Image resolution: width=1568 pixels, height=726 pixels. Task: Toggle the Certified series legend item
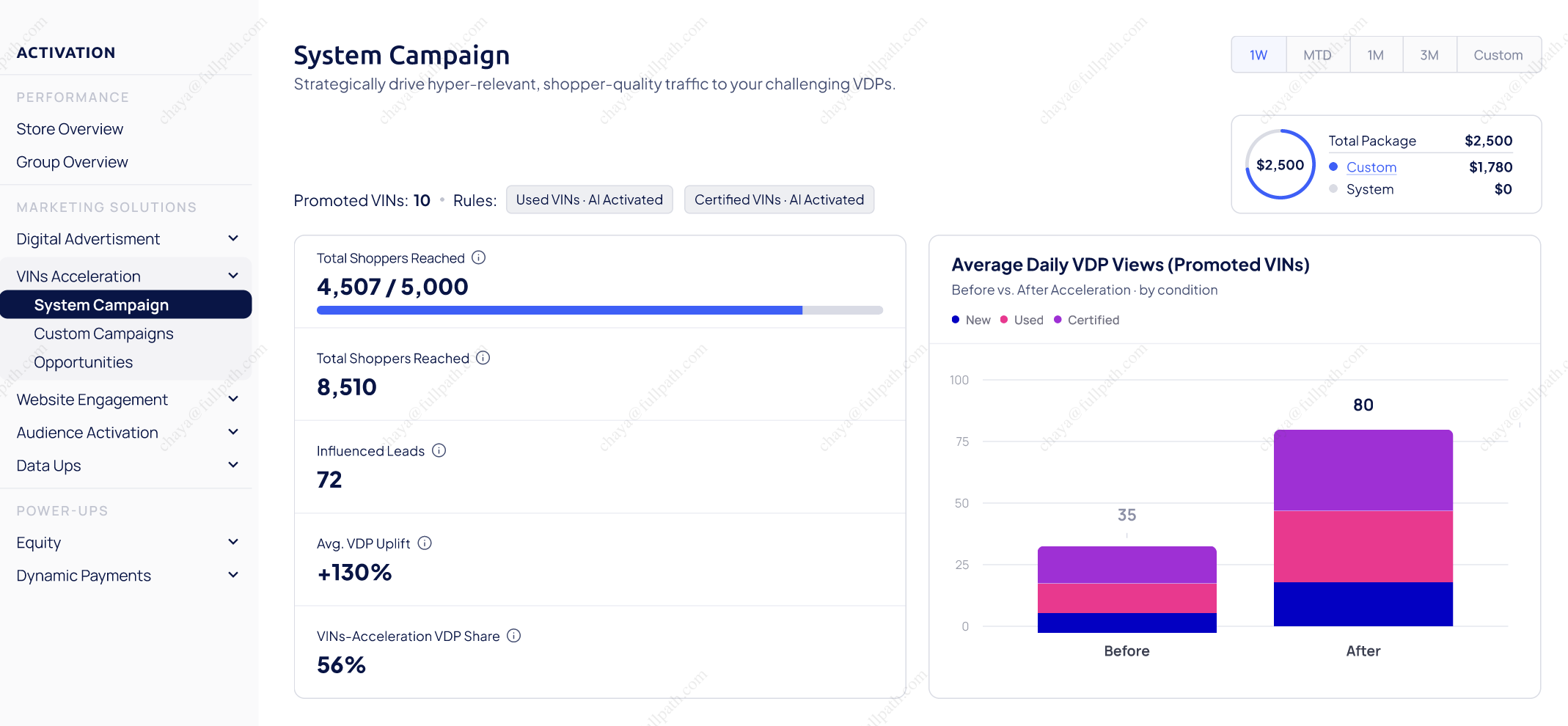click(1086, 320)
